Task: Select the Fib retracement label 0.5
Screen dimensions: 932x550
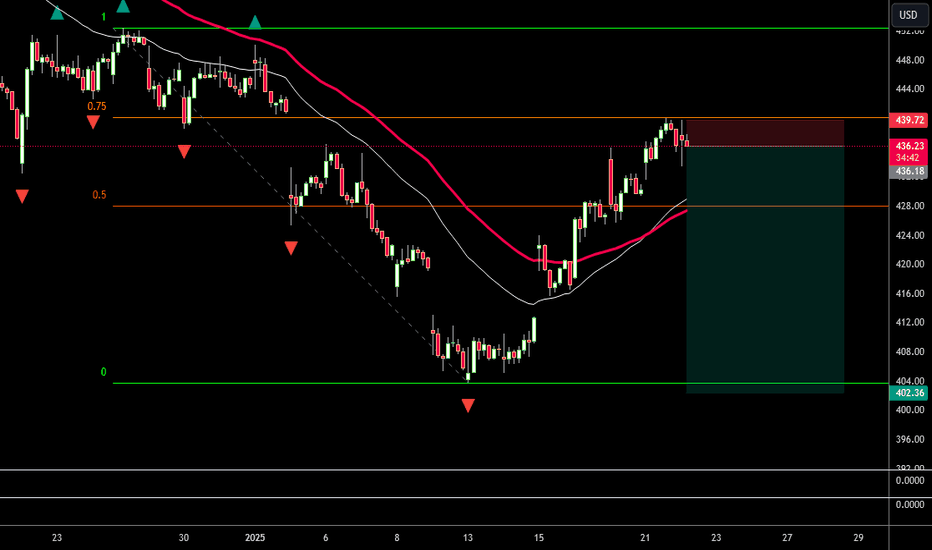Action: (x=99, y=195)
